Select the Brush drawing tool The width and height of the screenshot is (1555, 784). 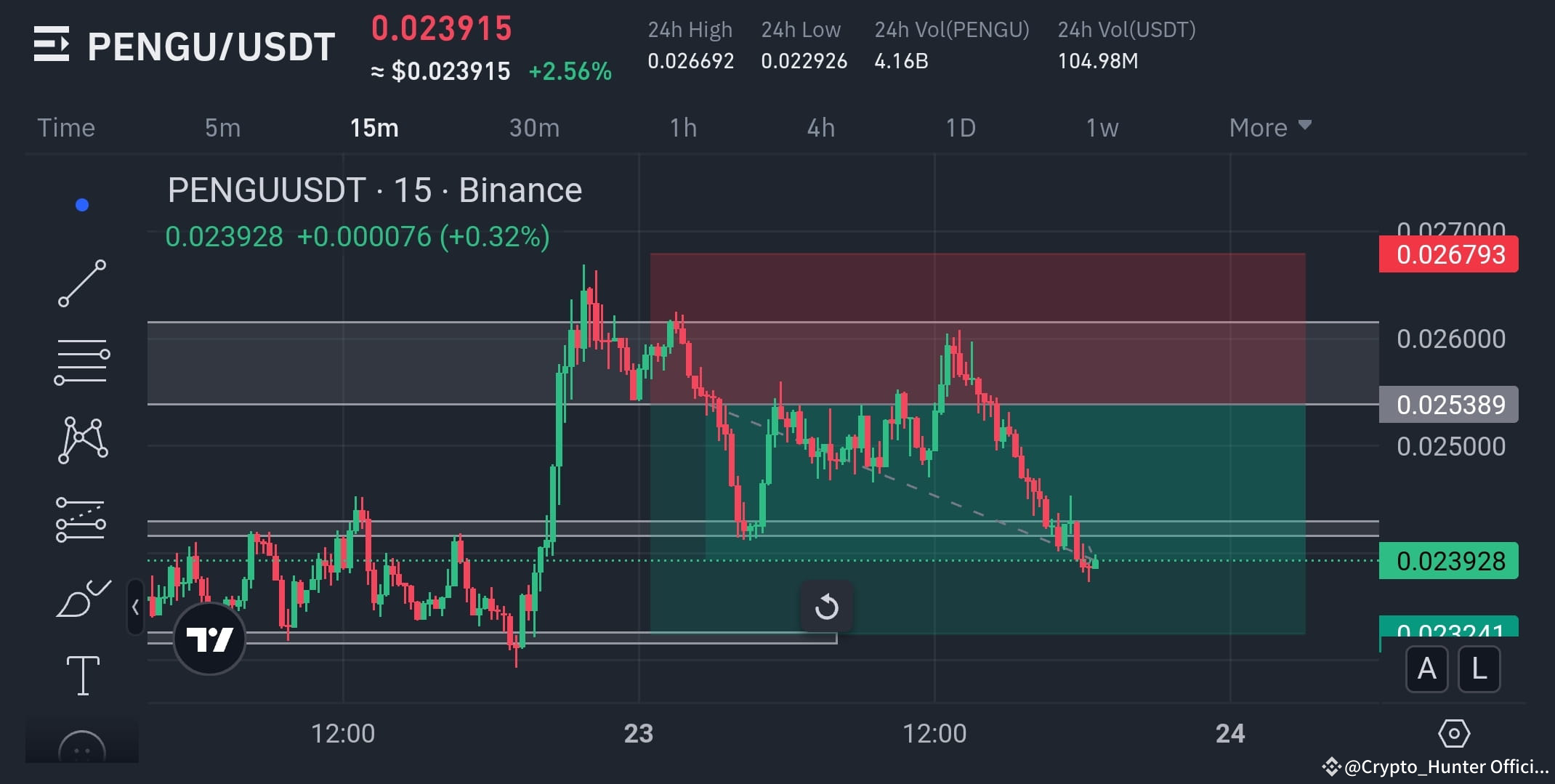(x=82, y=599)
